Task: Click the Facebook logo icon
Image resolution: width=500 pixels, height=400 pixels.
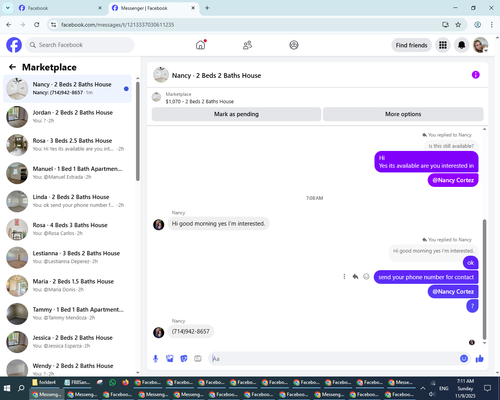Action: click(14, 45)
